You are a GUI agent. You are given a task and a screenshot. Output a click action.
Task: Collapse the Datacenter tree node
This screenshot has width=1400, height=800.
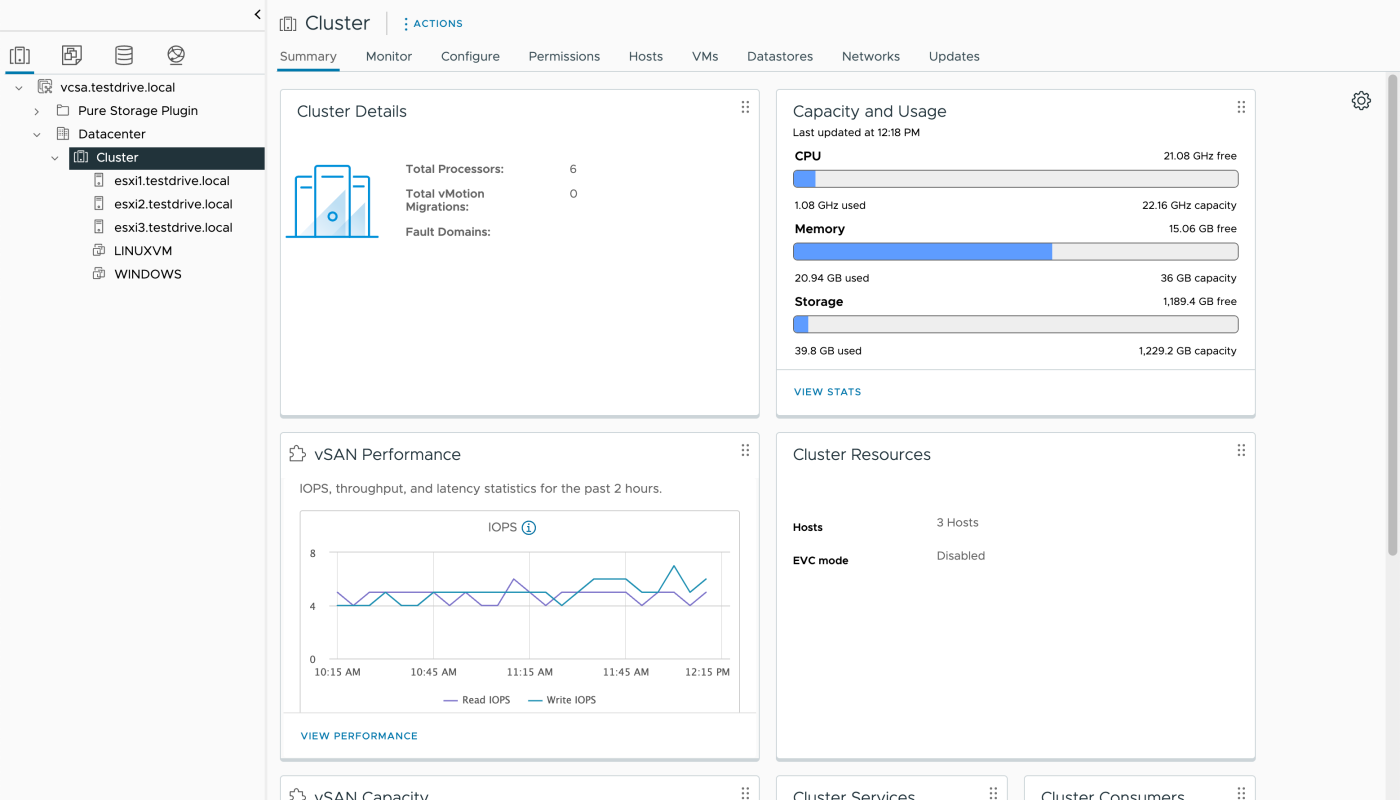coord(37,134)
